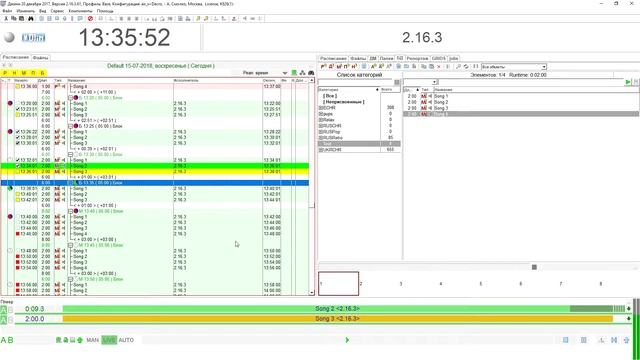
Task: Click the network tree icon above schedule grid
Action: pyautogui.click(x=302, y=73)
